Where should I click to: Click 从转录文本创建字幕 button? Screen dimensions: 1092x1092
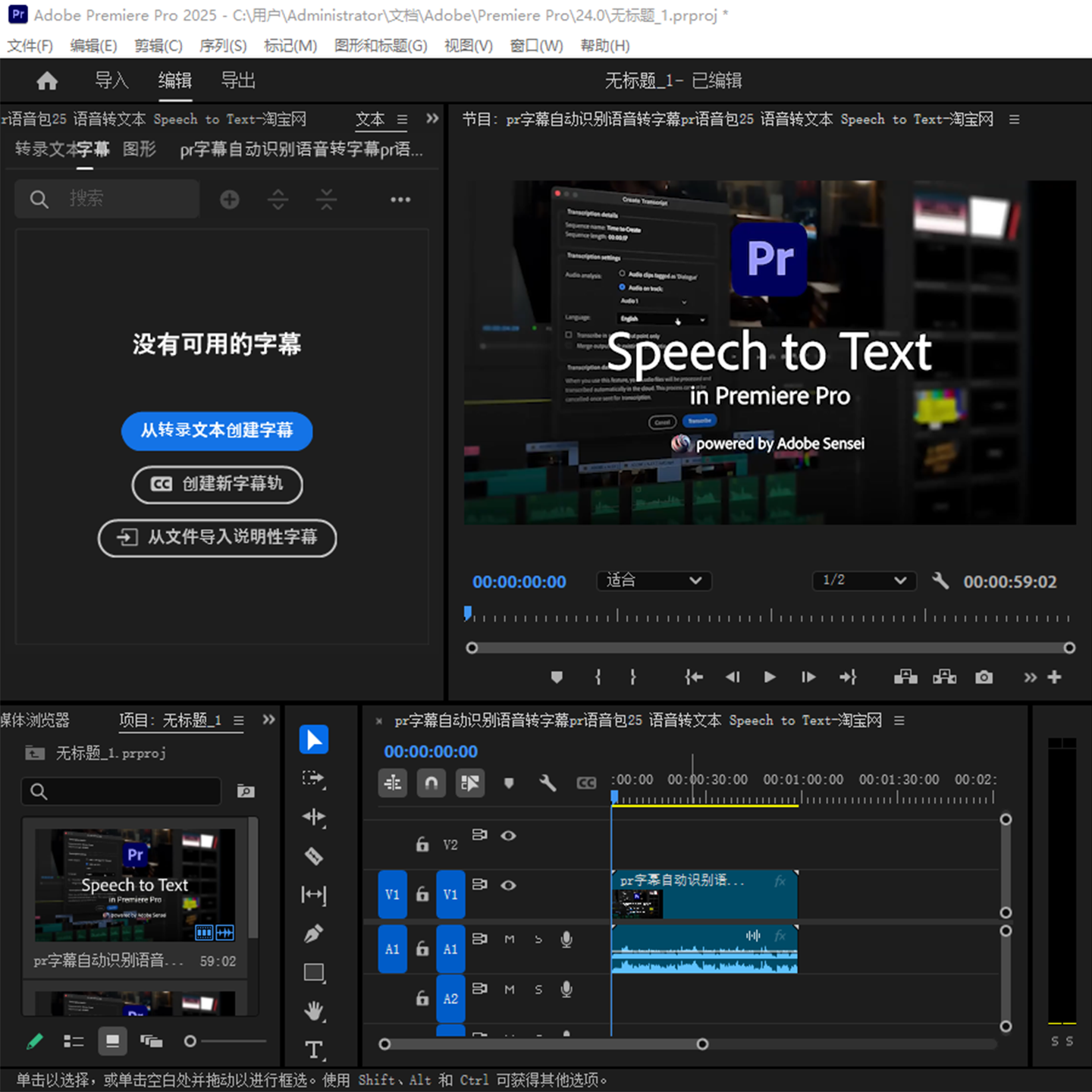[x=217, y=431]
